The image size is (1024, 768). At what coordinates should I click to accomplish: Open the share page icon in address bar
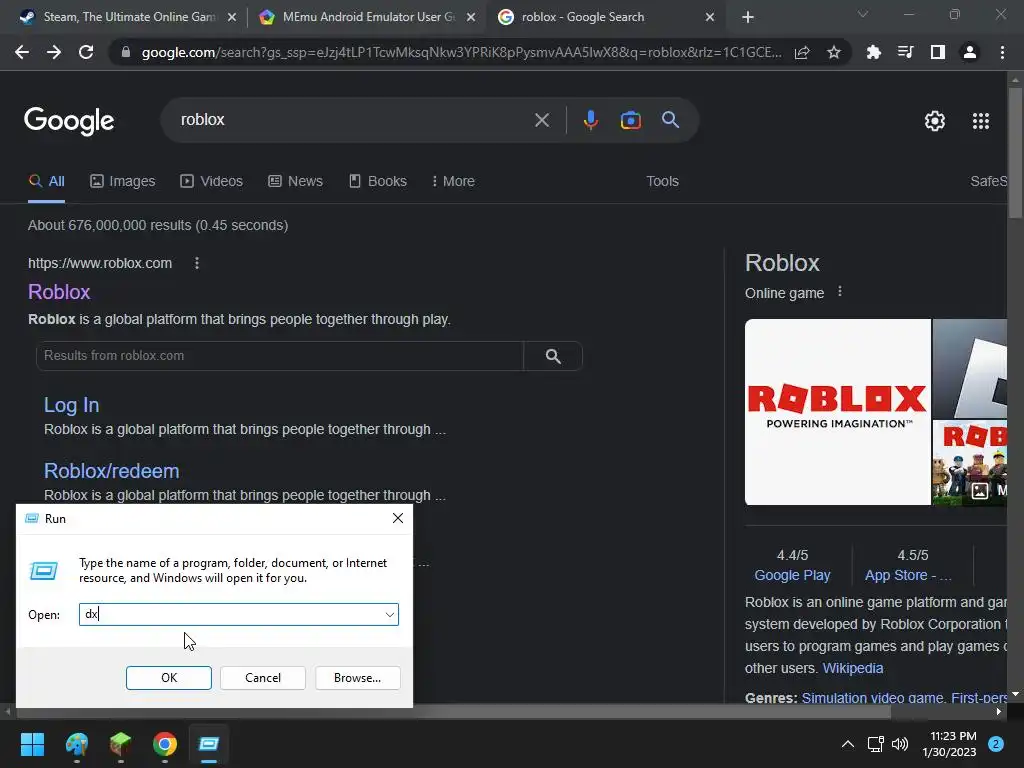(x=802, y=52)
